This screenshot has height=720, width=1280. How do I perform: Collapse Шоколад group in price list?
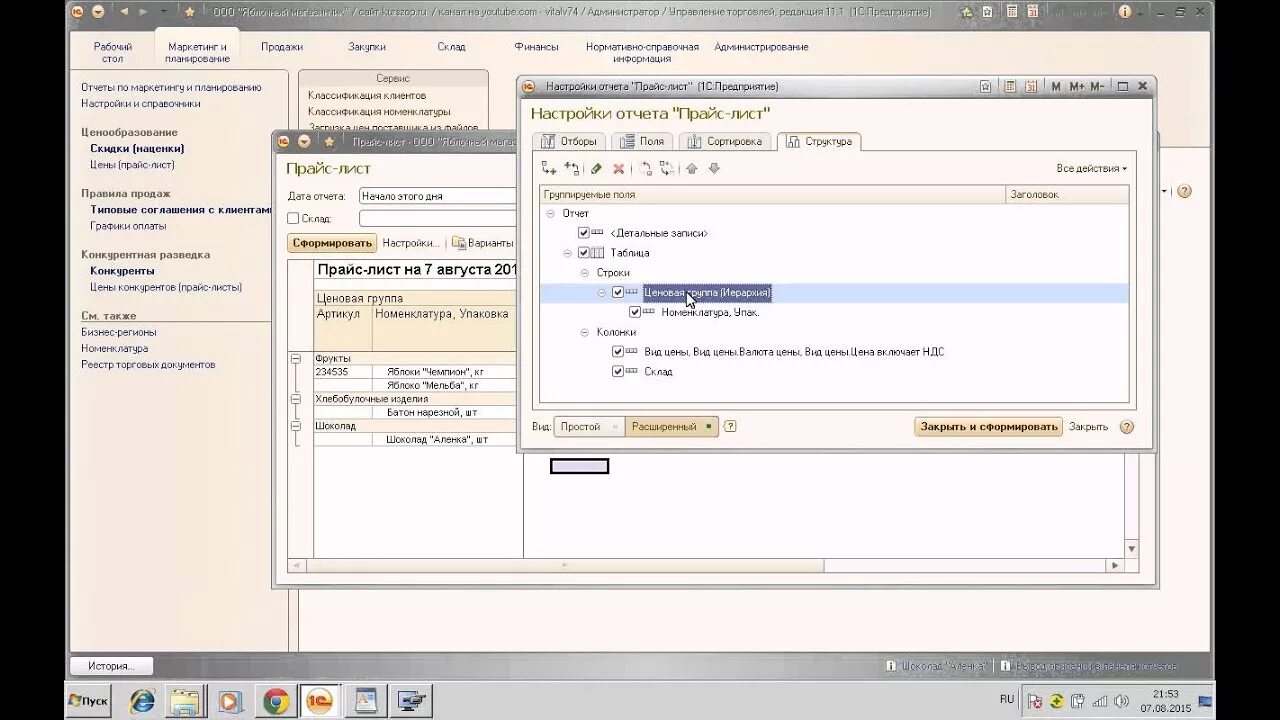tap(295, 425)
